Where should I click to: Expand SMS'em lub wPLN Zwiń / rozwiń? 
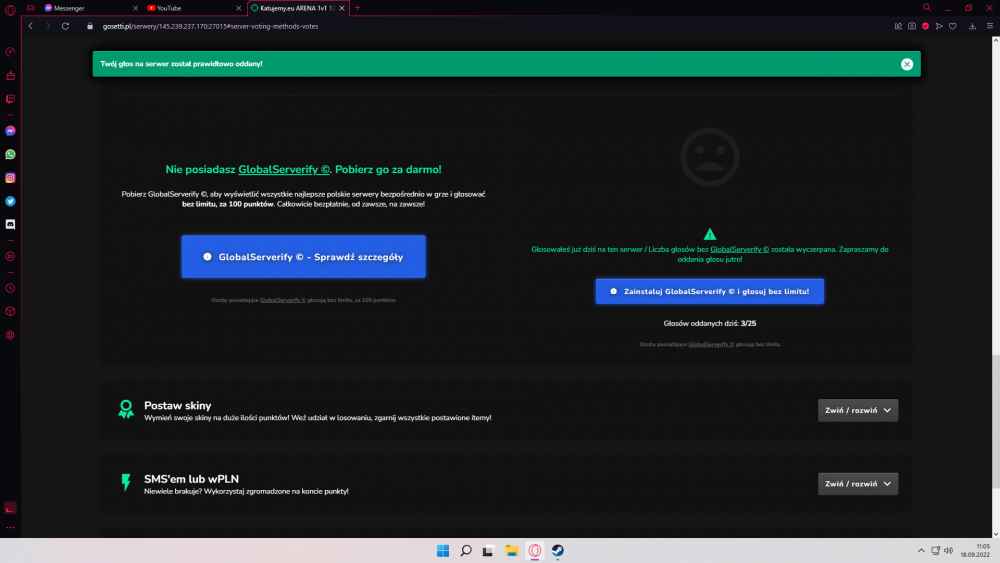[x=858, y=484]
